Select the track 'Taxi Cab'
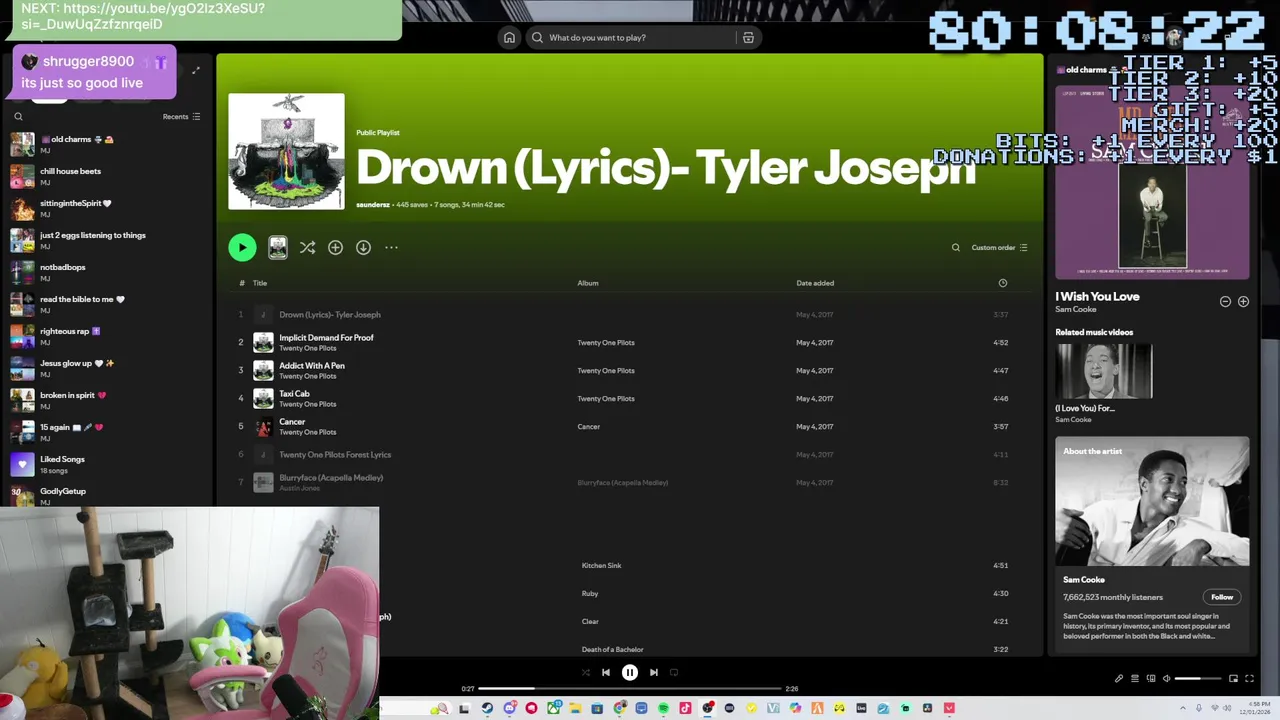Image resolution: width=1280 pixels, height=720 pixels. 294,394
